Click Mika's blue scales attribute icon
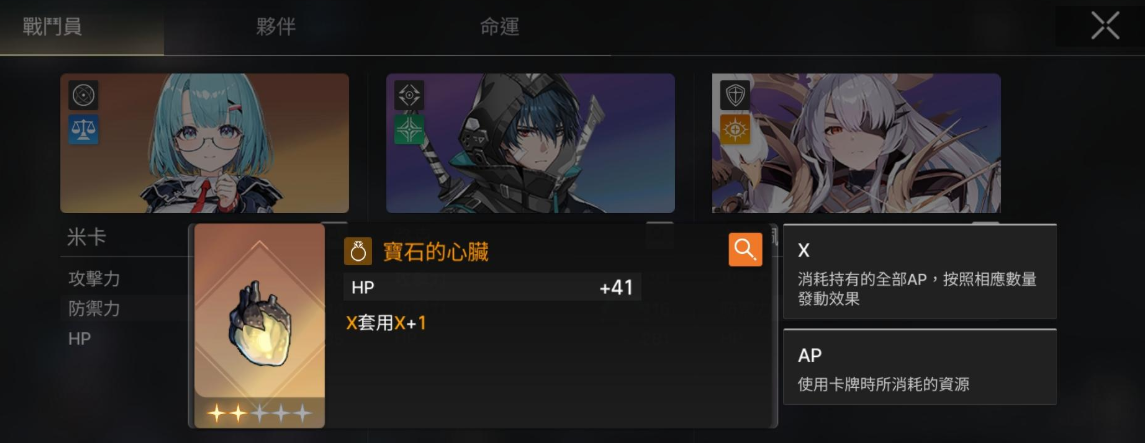Image resolution: width=1145 pixels, height=443 pixels. [x=83, y=129]
